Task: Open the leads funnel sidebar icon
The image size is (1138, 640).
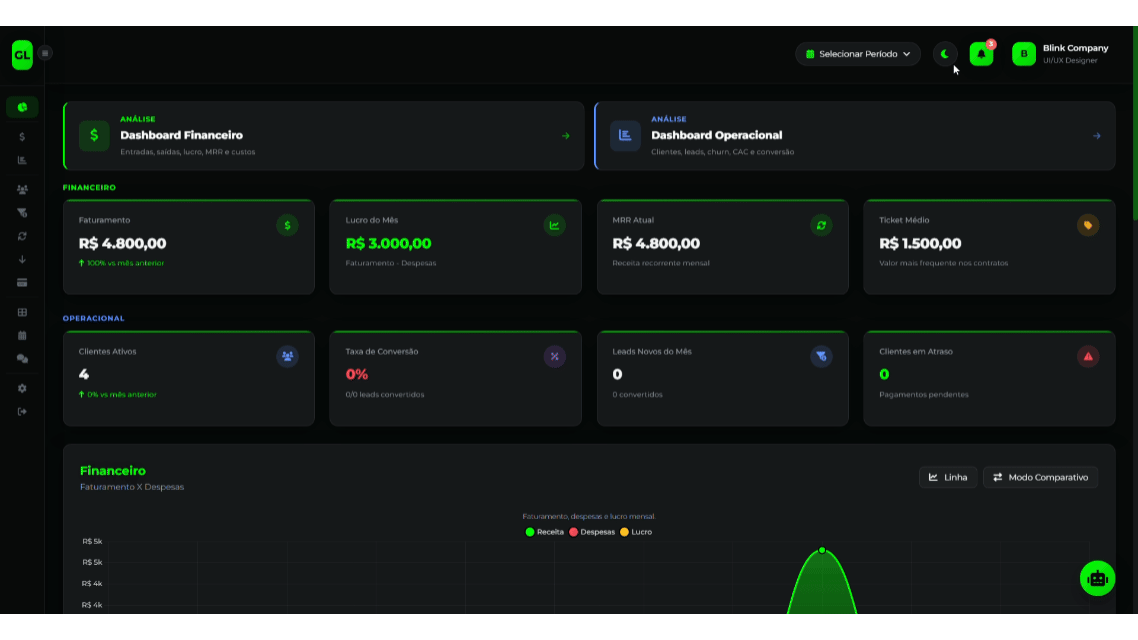Action: (22, 213)
